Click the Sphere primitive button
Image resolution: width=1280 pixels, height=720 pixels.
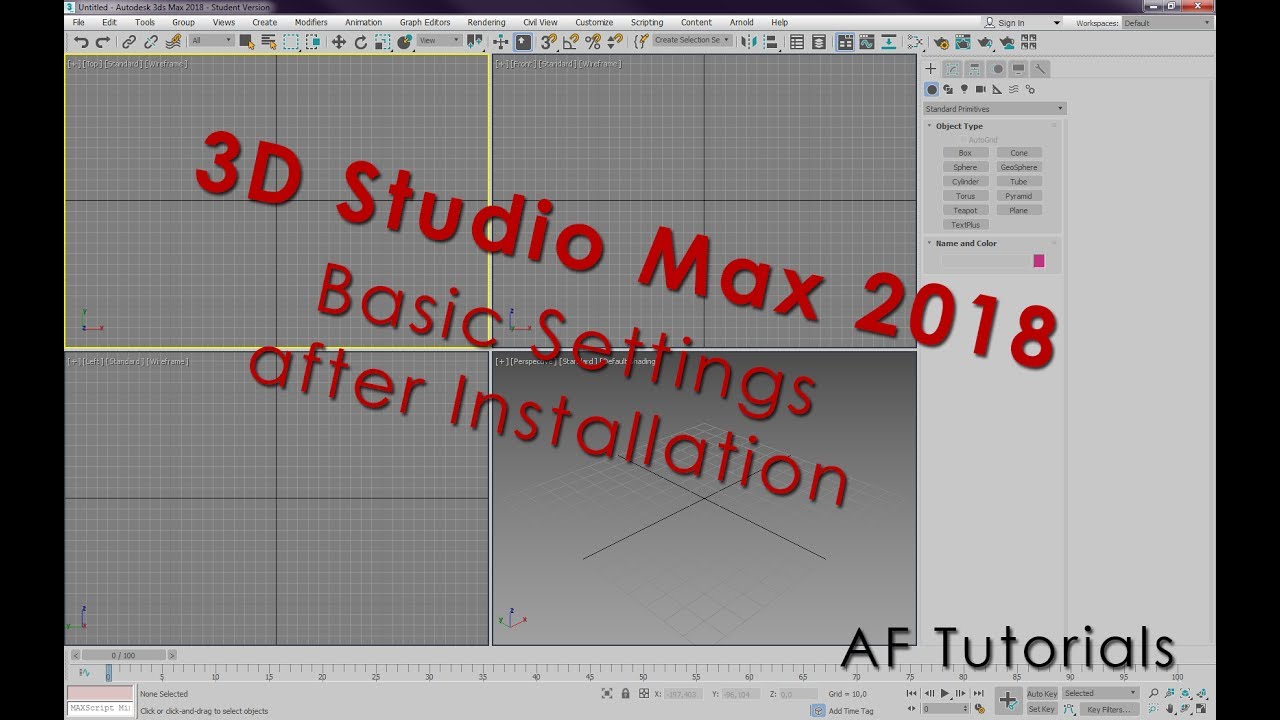(x=965, y=167)
